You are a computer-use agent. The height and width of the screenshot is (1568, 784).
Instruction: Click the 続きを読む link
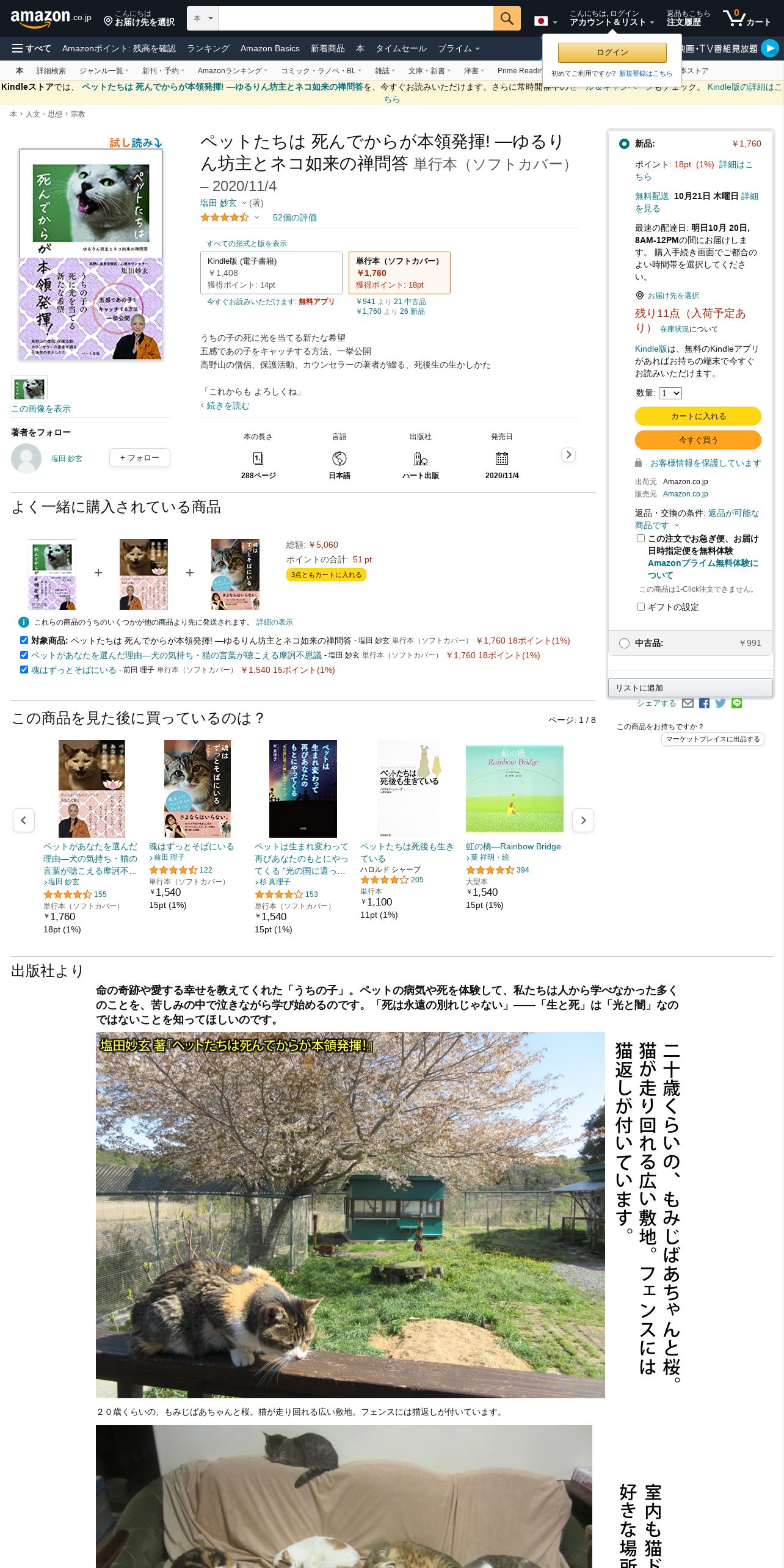(228, 405)
